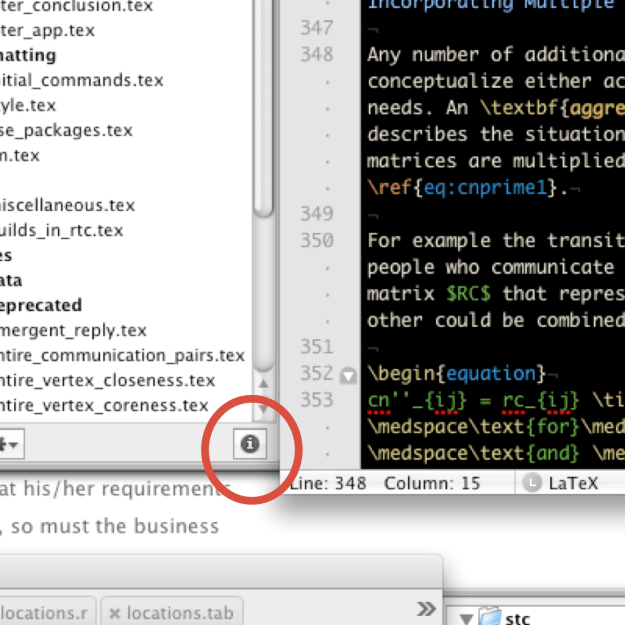Click \textbf command in editor
Screen dimensions: 625x625
521,108
